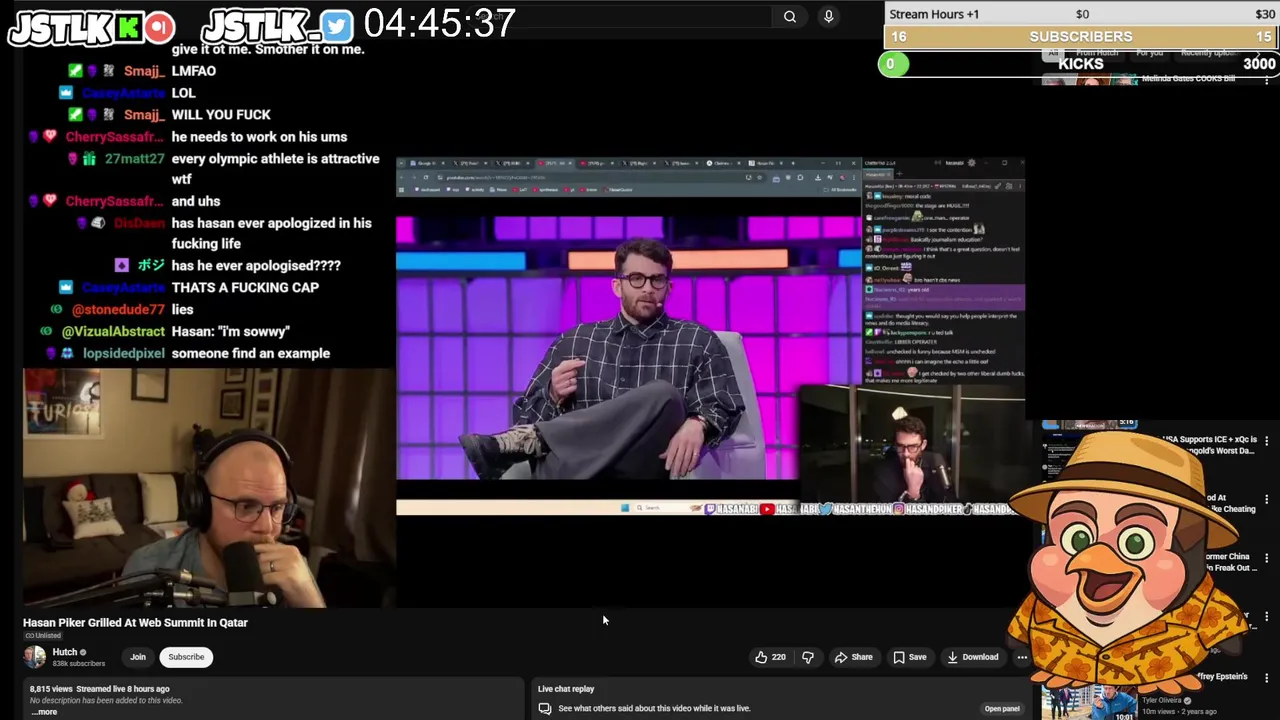This screenshot has width=1280, height=720.
Task: Open options menu for Jeffrey Epstein's video
Action: [x=1267, y=678]
